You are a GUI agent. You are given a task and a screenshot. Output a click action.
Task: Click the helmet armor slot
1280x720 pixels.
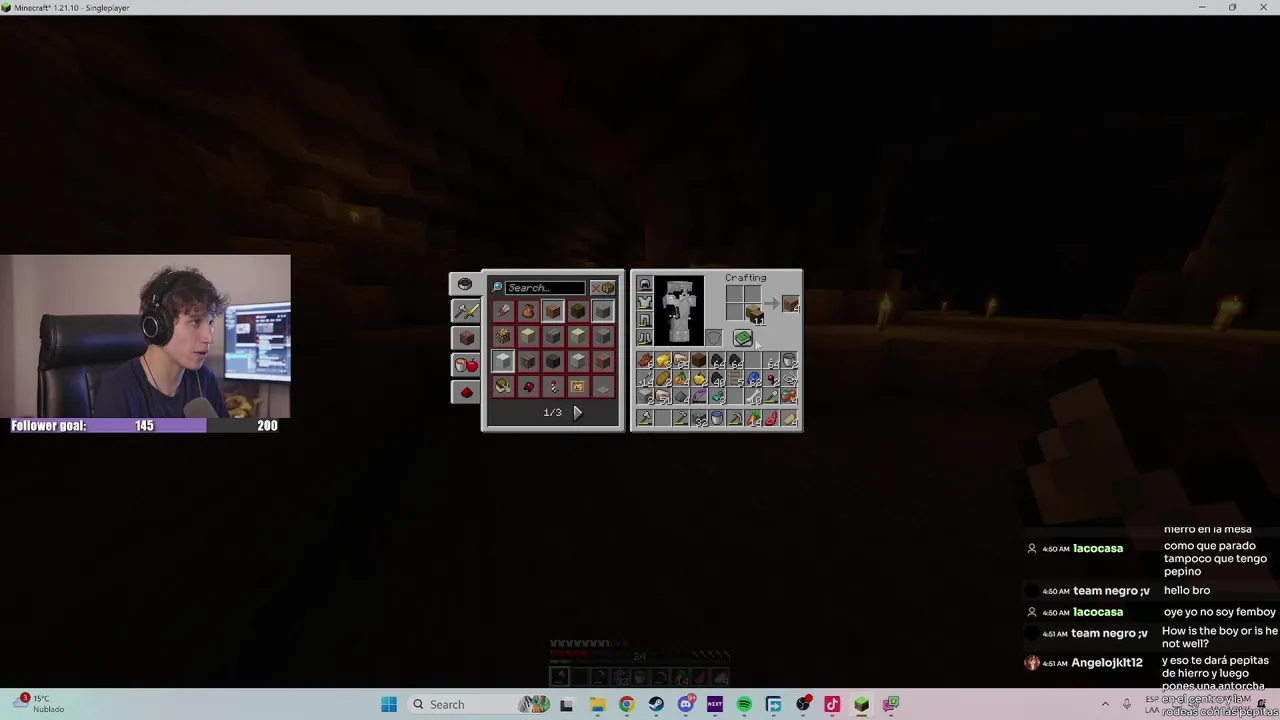(x=645, y=284)
